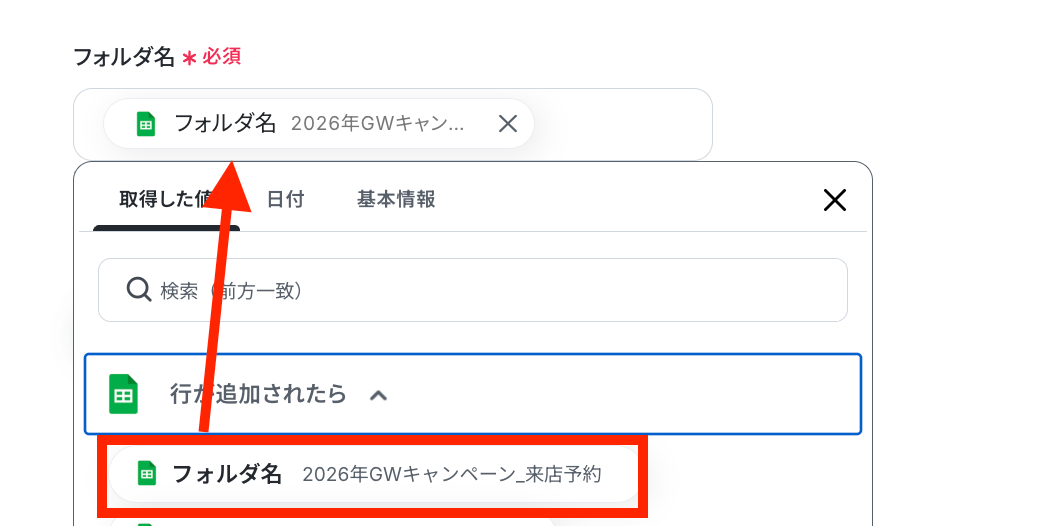This screenshot has height=526, width=1040.
Task: Click the bold フォルダ名 label in list option
Action: (227, 474)
